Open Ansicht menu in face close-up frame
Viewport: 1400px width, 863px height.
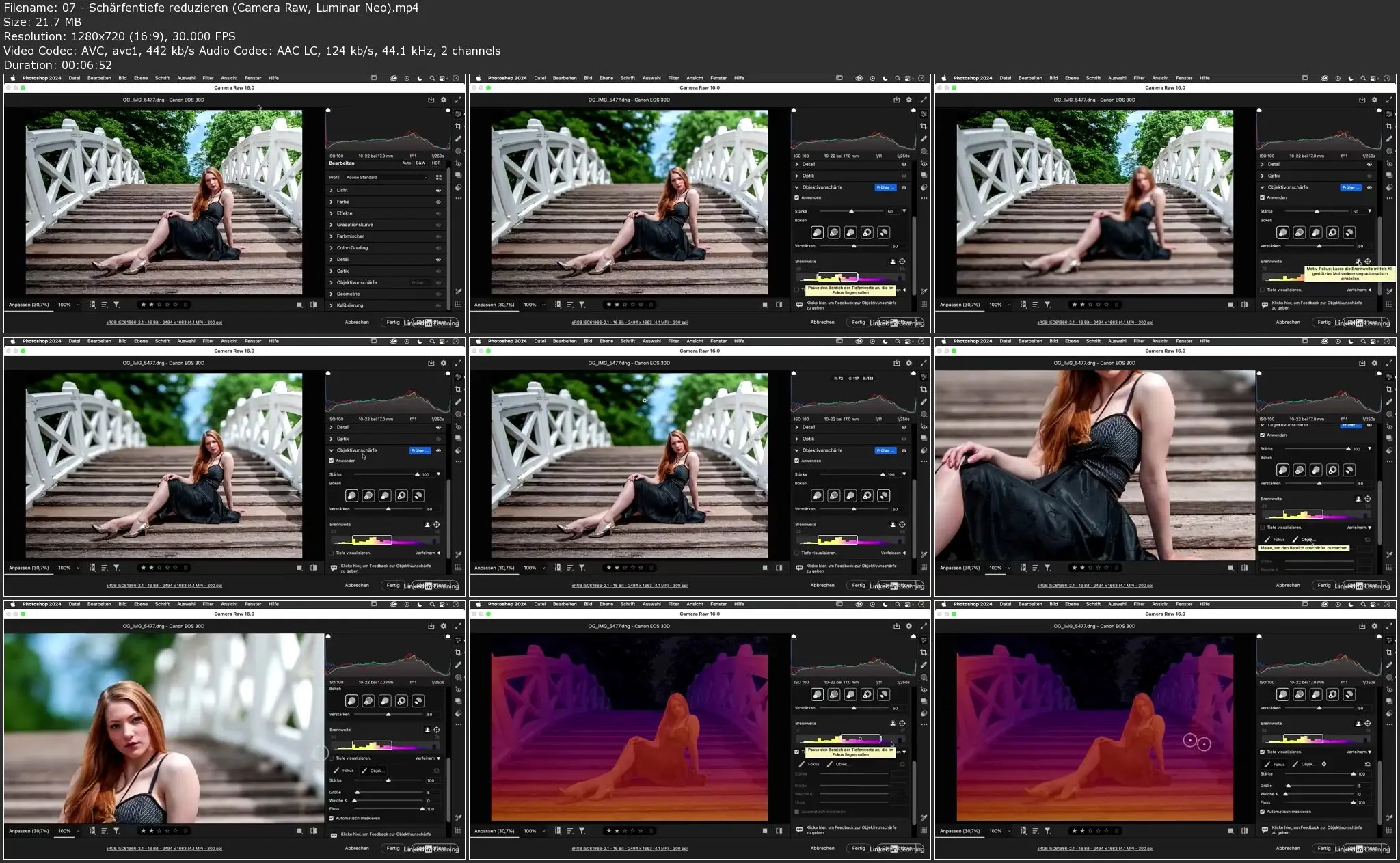click(x=229, y=604)
